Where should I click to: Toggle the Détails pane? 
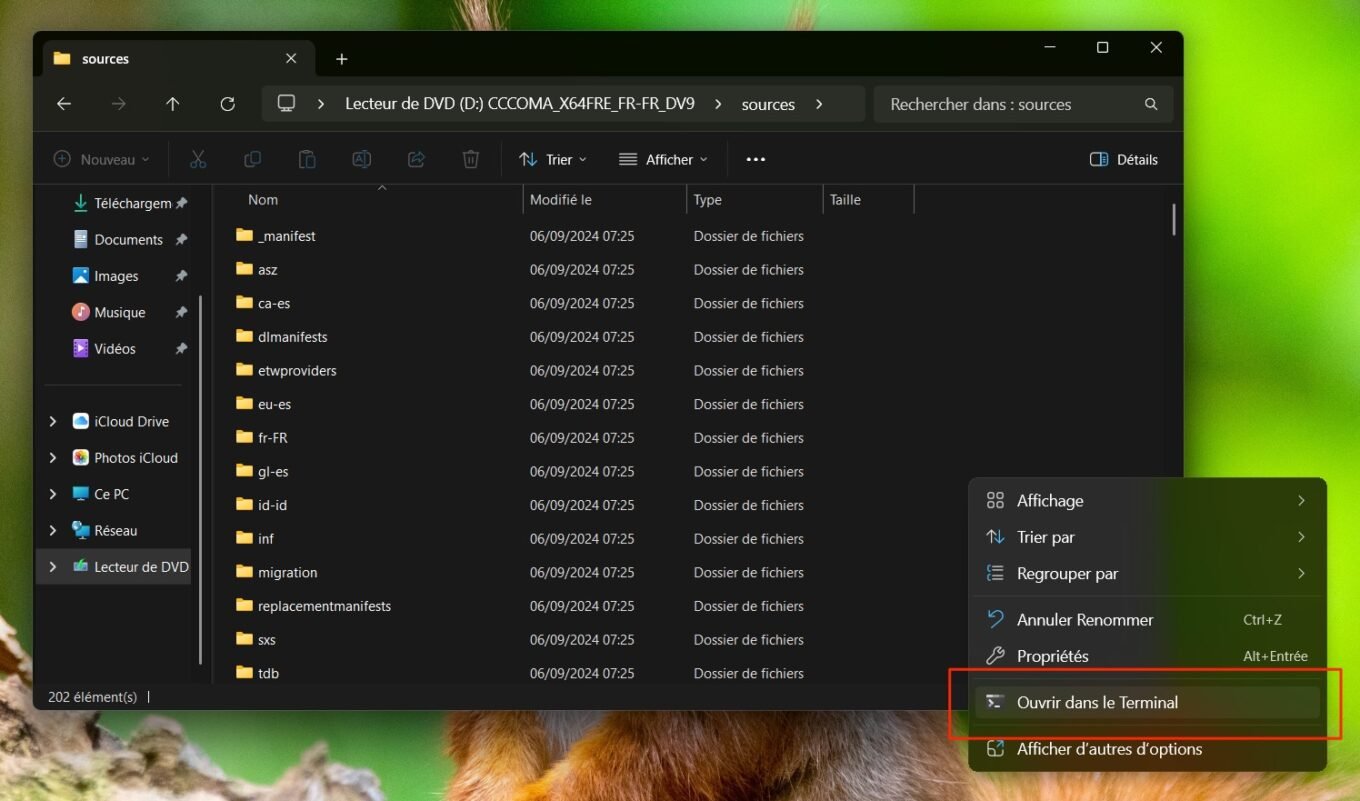[1123, 159]
